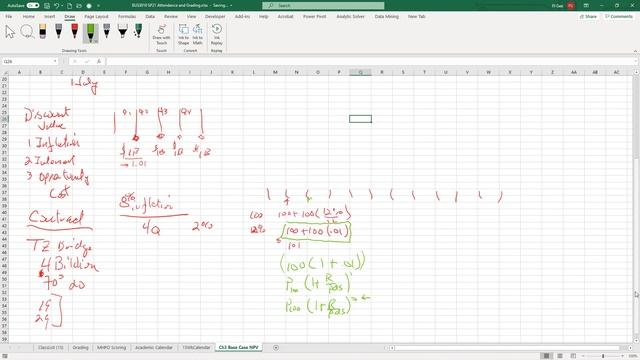The width and height of the screenshot is (640, 360).
Task: Open Ribbon Display Options
Action: point(586,6)
